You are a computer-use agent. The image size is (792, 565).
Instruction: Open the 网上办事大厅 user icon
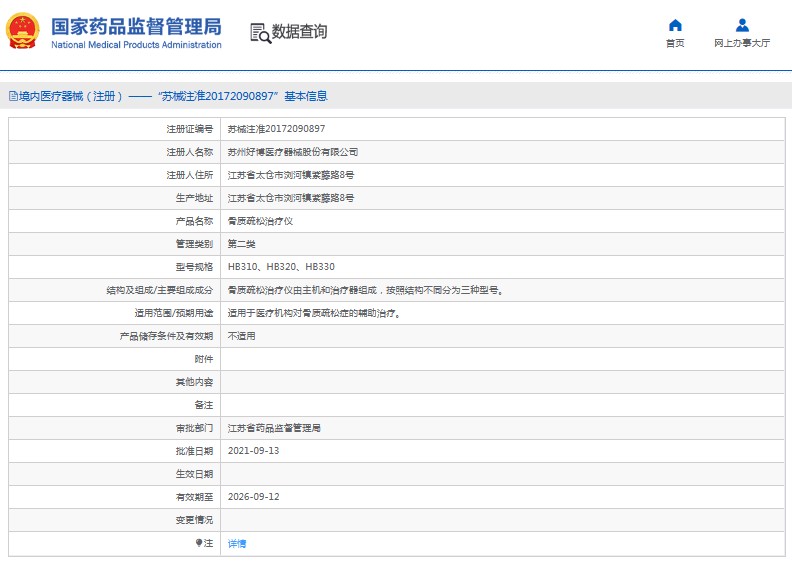[x=742, y=25]
